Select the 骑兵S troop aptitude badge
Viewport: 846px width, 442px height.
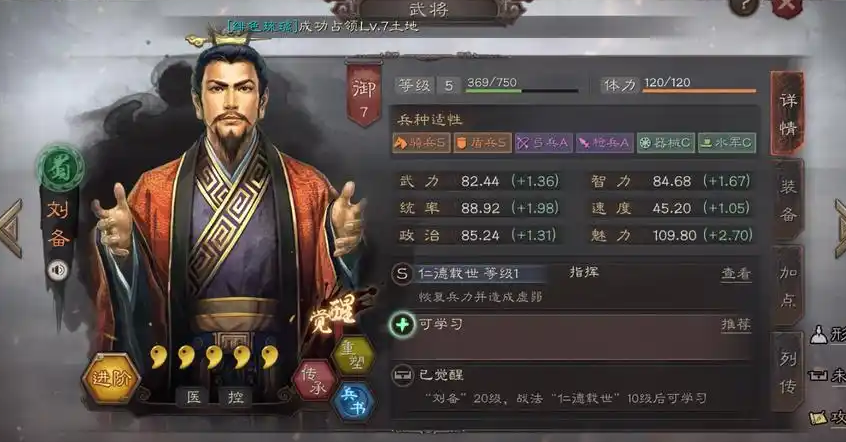[x=421, y=142]
